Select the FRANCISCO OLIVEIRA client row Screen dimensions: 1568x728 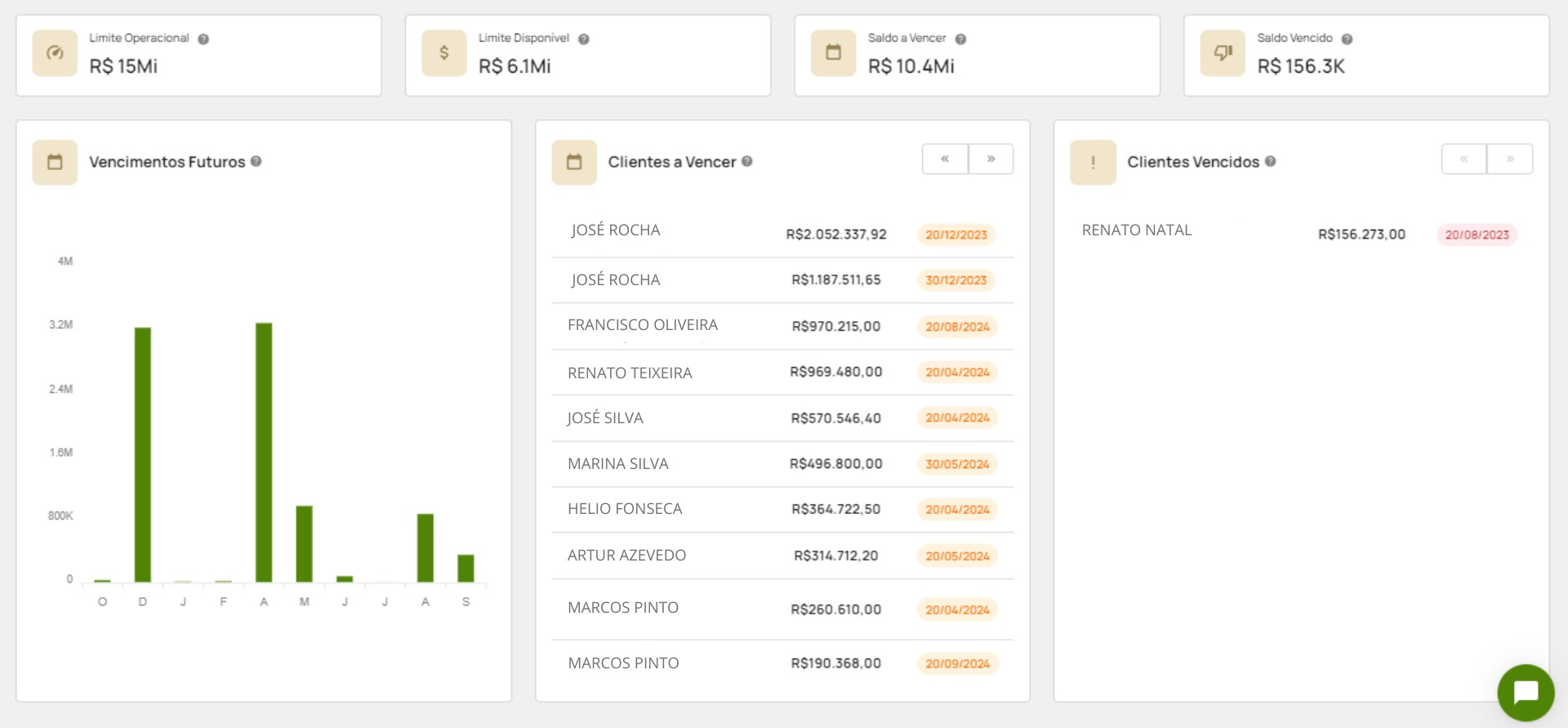[643, 325]
